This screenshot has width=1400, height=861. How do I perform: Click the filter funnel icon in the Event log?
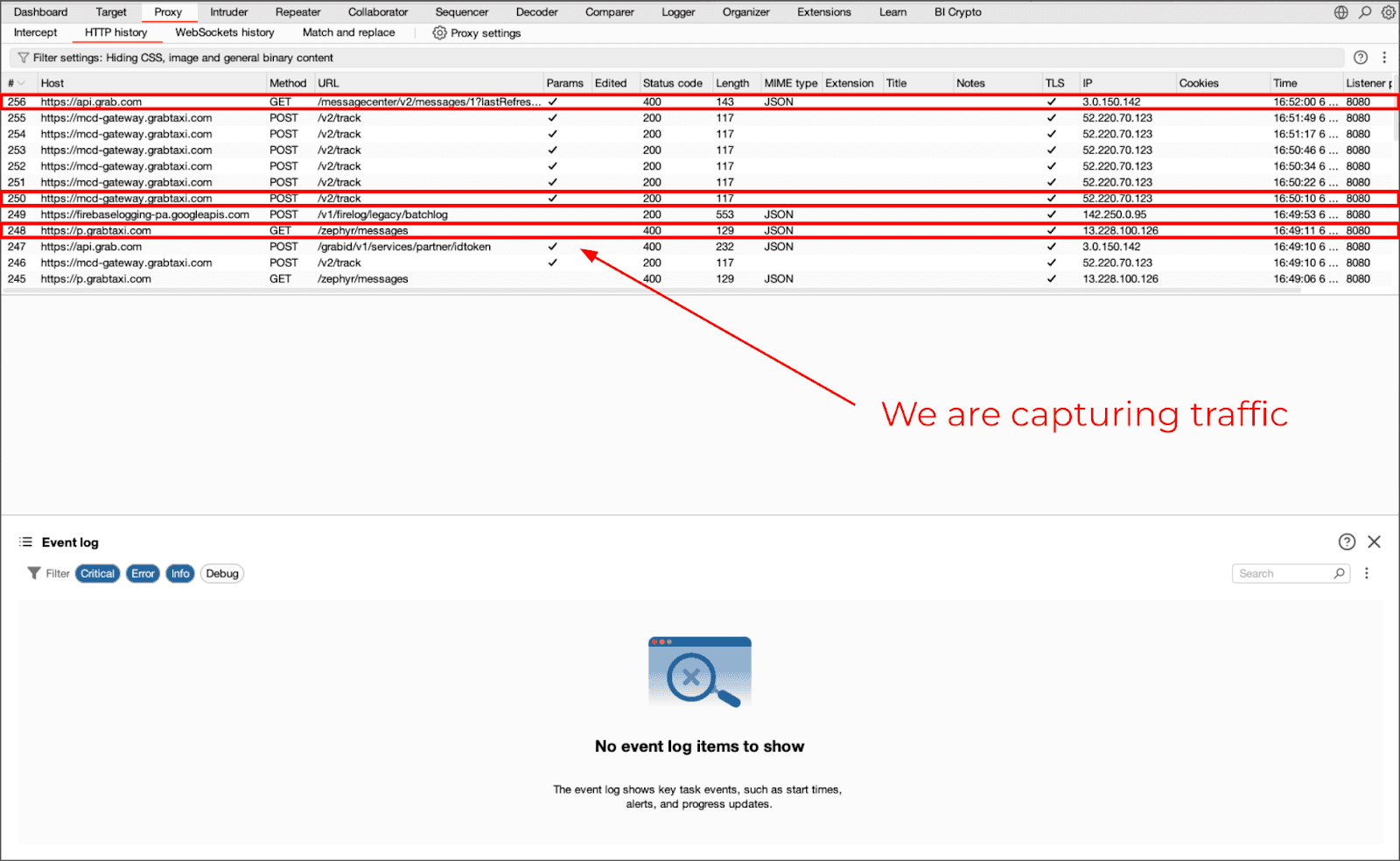(x=35, y=574)
